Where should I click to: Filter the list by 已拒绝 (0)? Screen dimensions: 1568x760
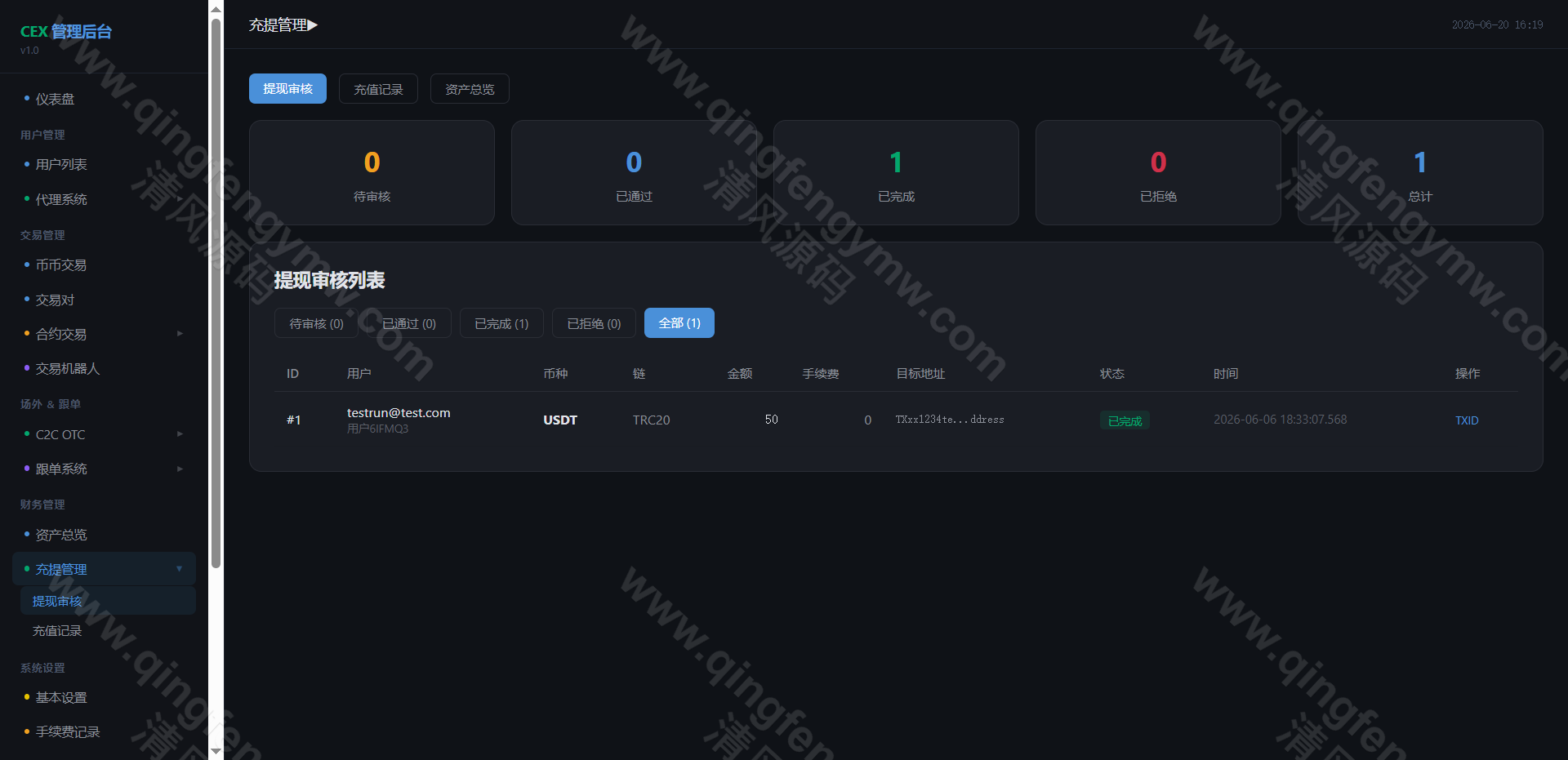[594, 323]
